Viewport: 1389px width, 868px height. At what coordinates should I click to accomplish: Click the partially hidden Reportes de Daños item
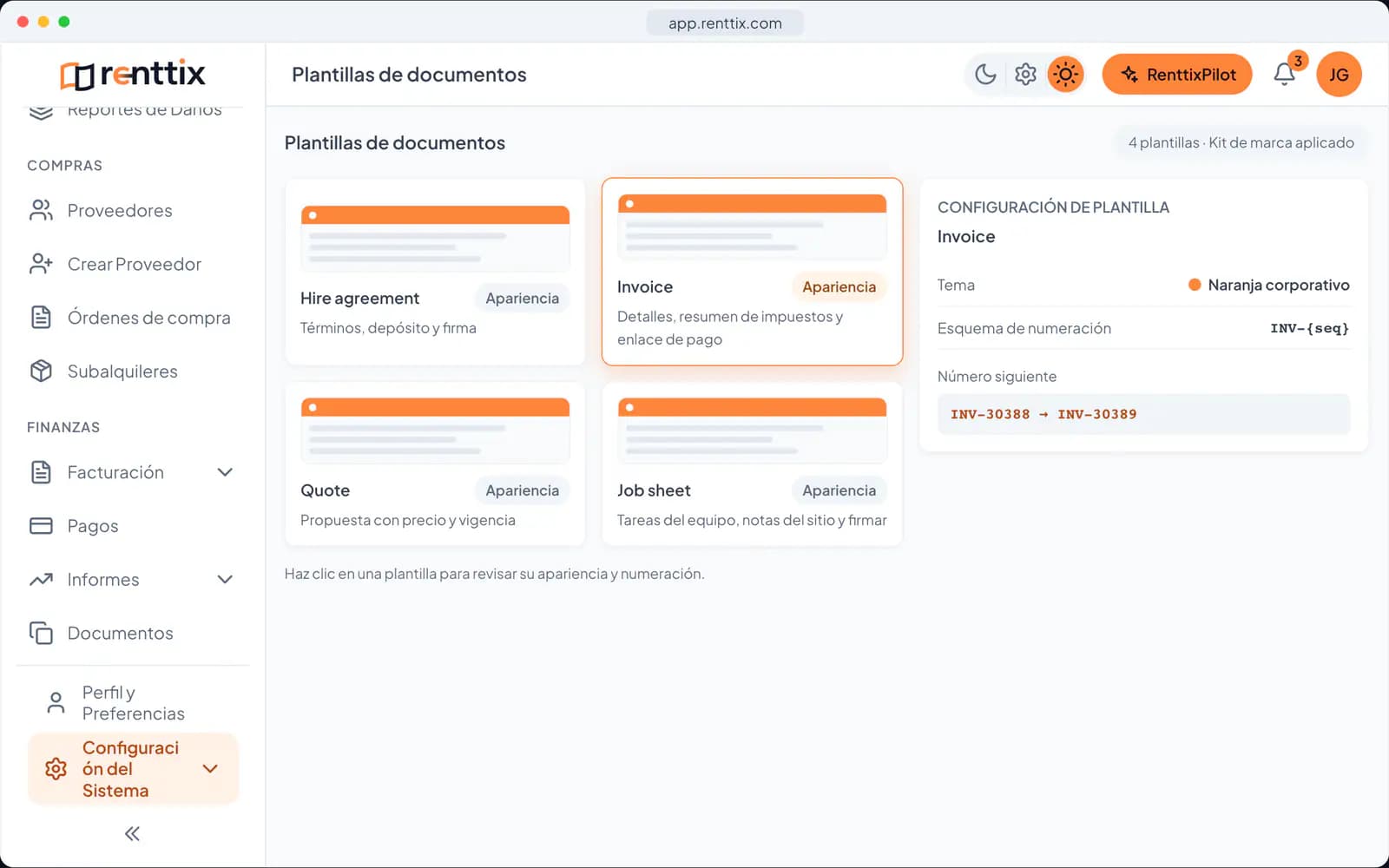tap(133, 112)
